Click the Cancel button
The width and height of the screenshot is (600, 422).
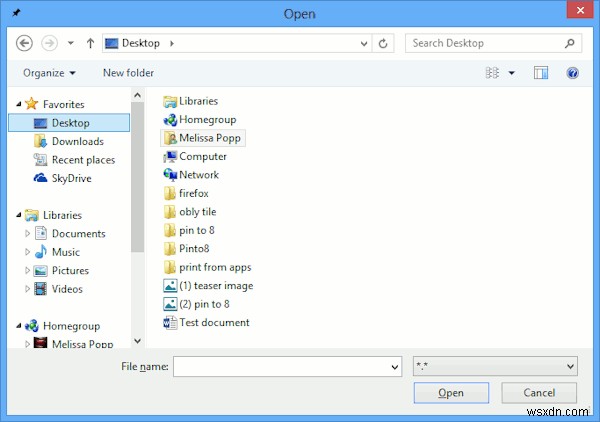[539, 393]
